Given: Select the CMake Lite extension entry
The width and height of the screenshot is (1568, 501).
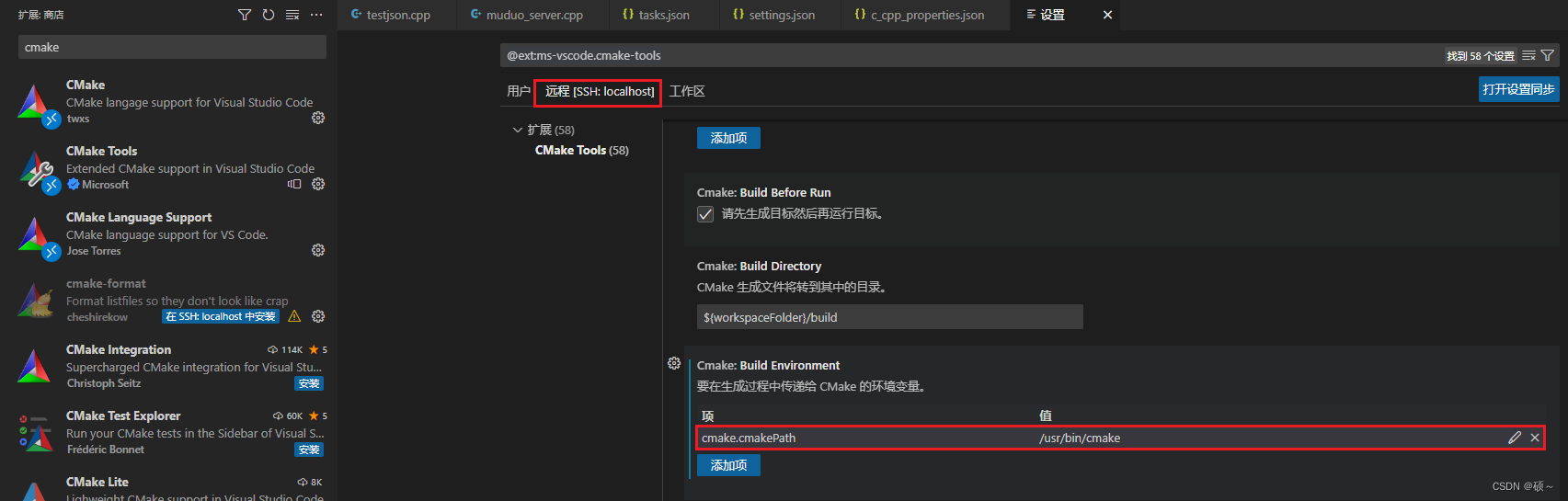Looking at the screenshot, I should pos(168,484).
